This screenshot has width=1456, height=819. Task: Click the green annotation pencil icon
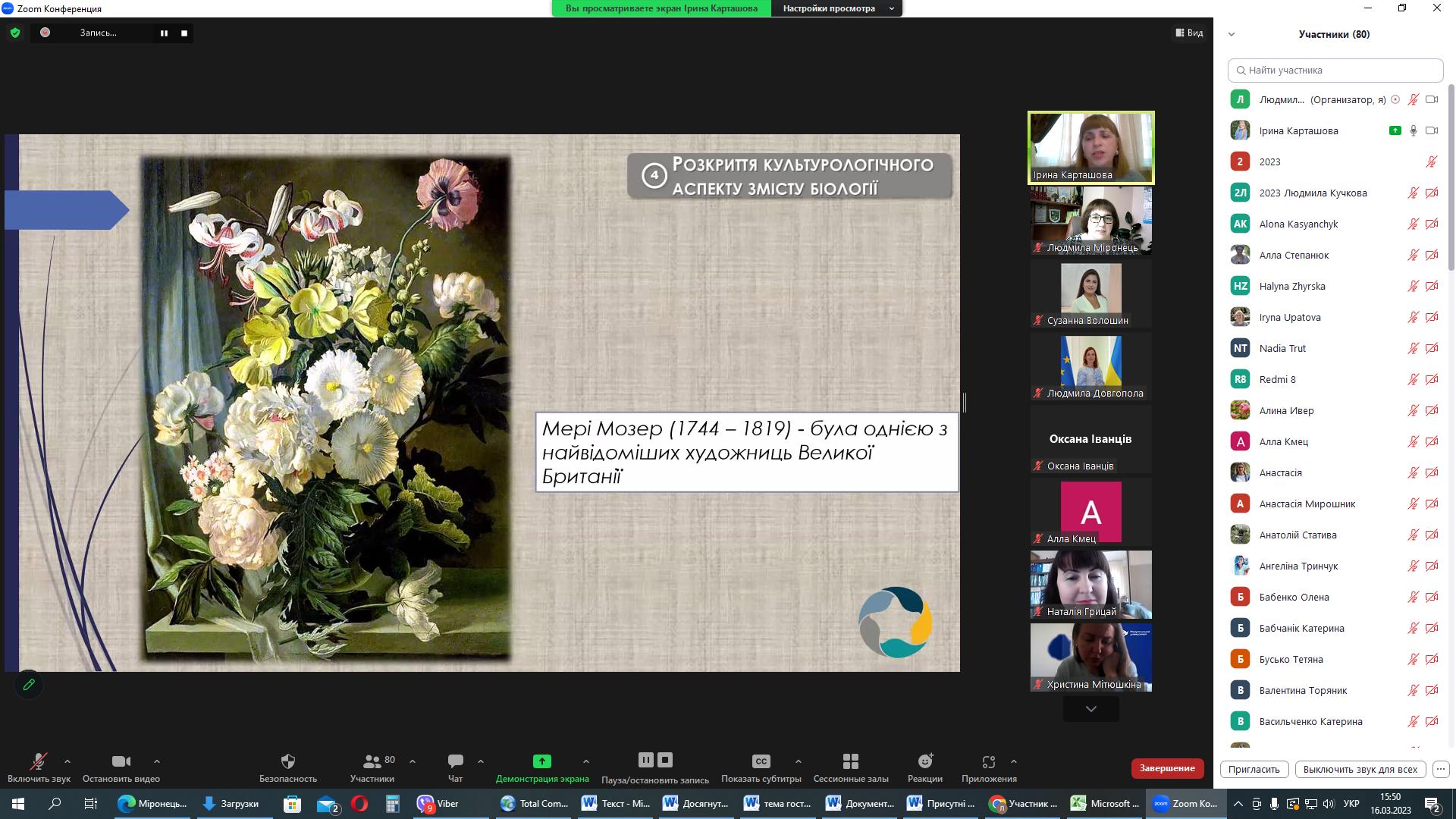[29, 685]
